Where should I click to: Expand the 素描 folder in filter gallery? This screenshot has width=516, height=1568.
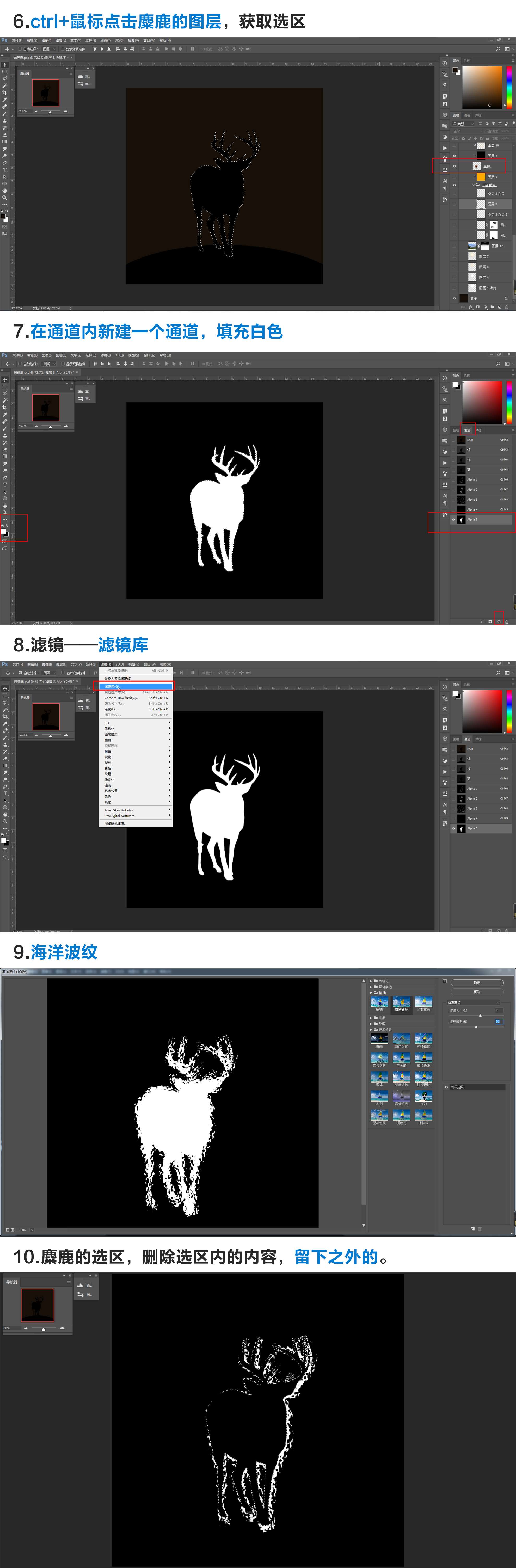click(371, 1018)
